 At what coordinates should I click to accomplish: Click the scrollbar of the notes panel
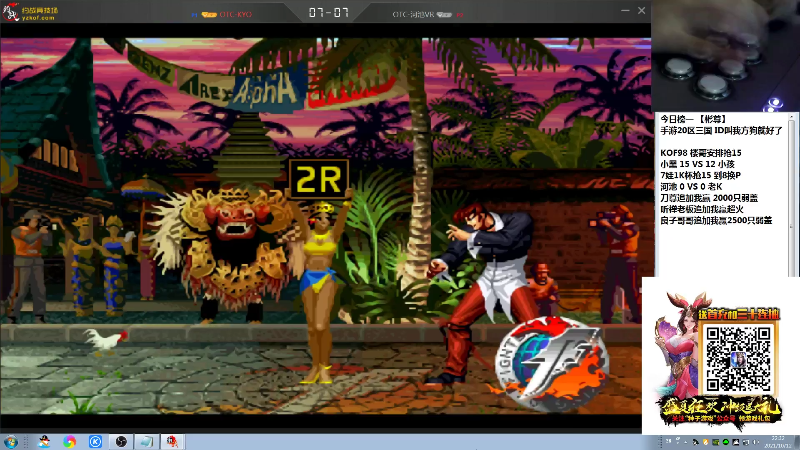click(x=791, y=194)
